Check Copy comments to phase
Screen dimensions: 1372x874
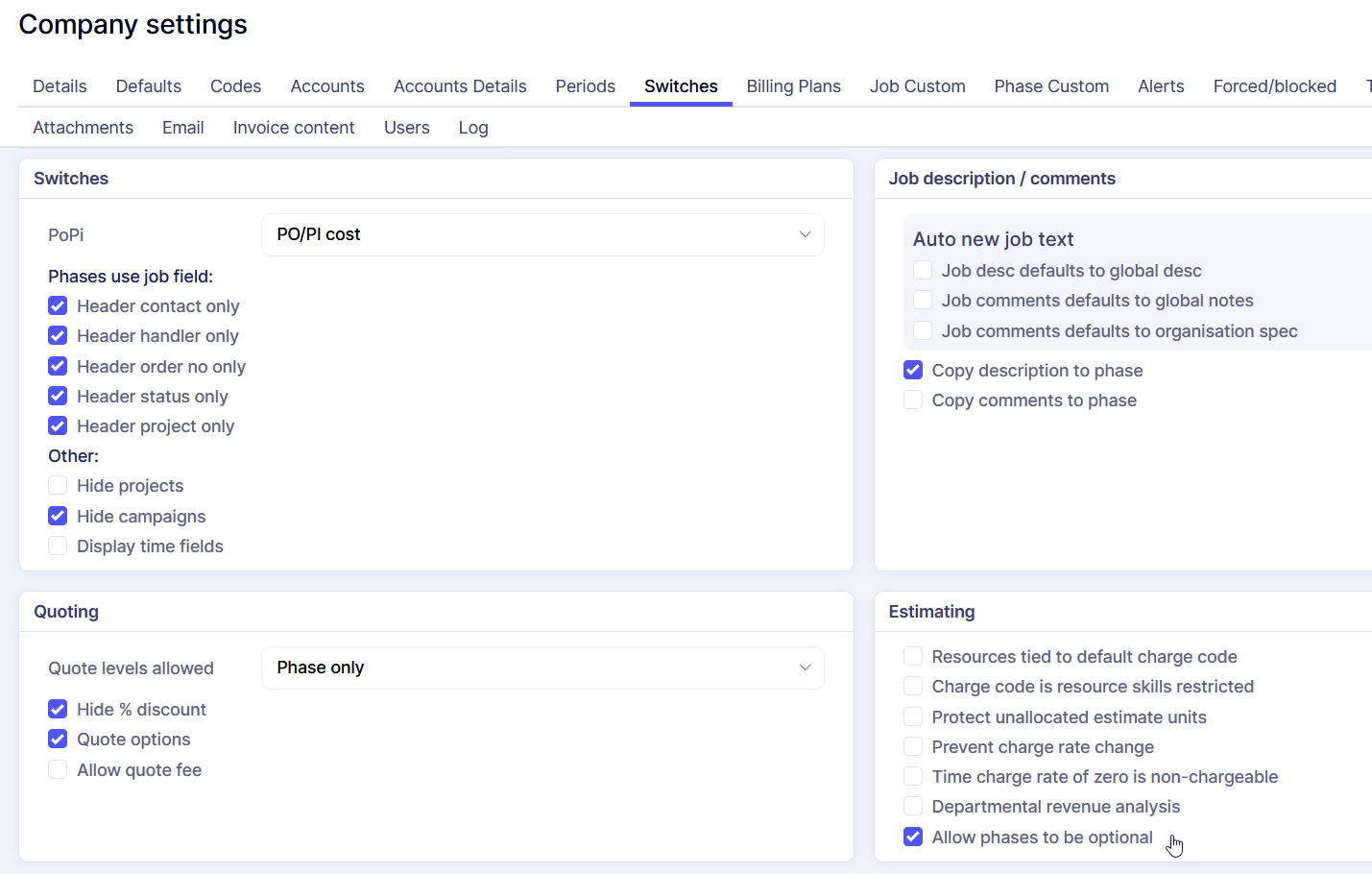click(x=913, y=401)
